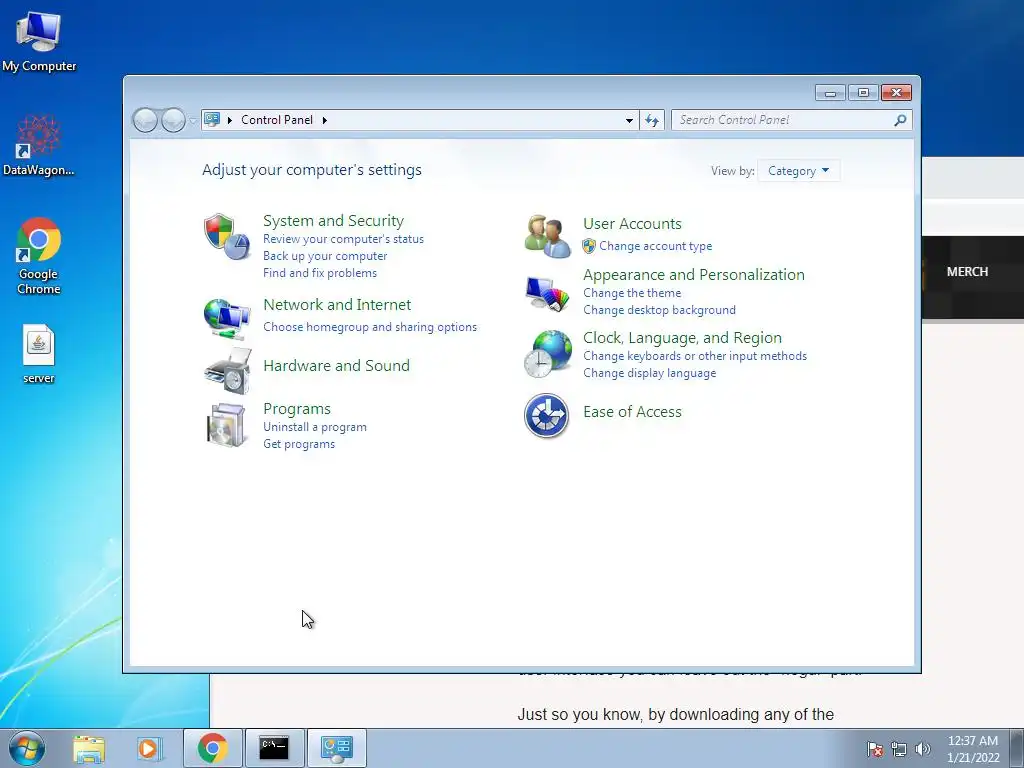
Task: Click Change account type link
Action: (x=656, y=246)
